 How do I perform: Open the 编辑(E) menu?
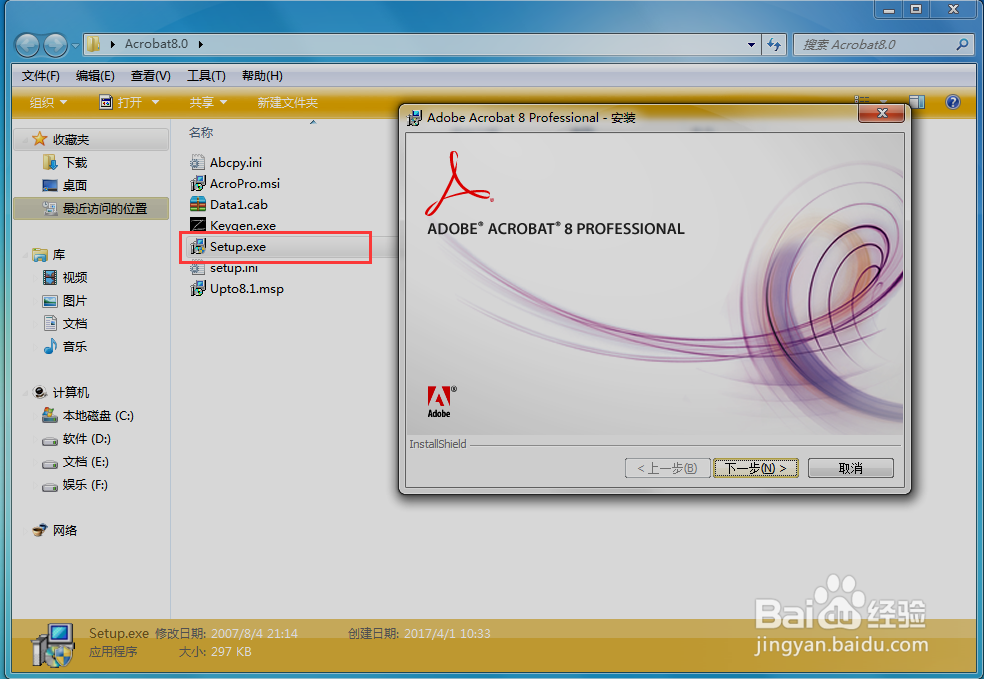coord(95,76)
